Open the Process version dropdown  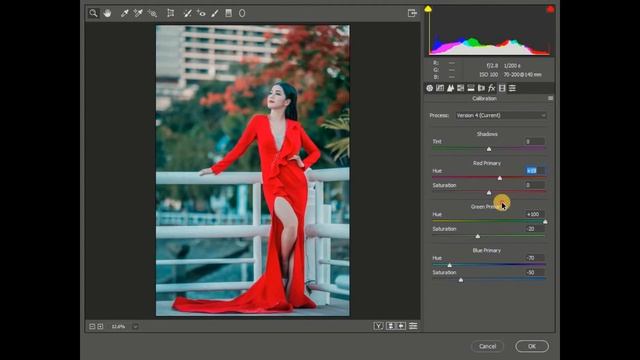tap(501, 116)
